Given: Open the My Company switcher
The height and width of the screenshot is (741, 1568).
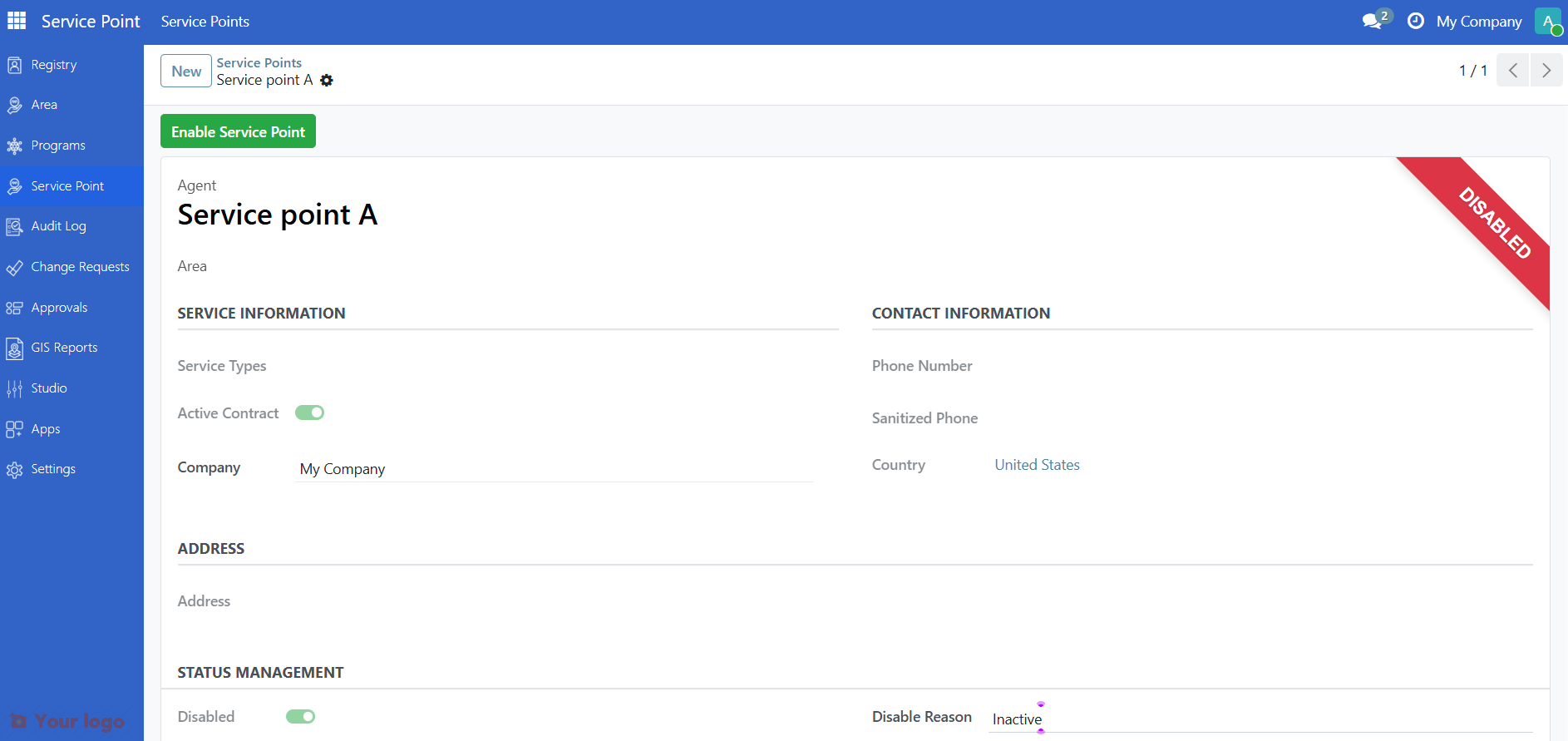Looking at the screenshot, I should click(1478, 22).
